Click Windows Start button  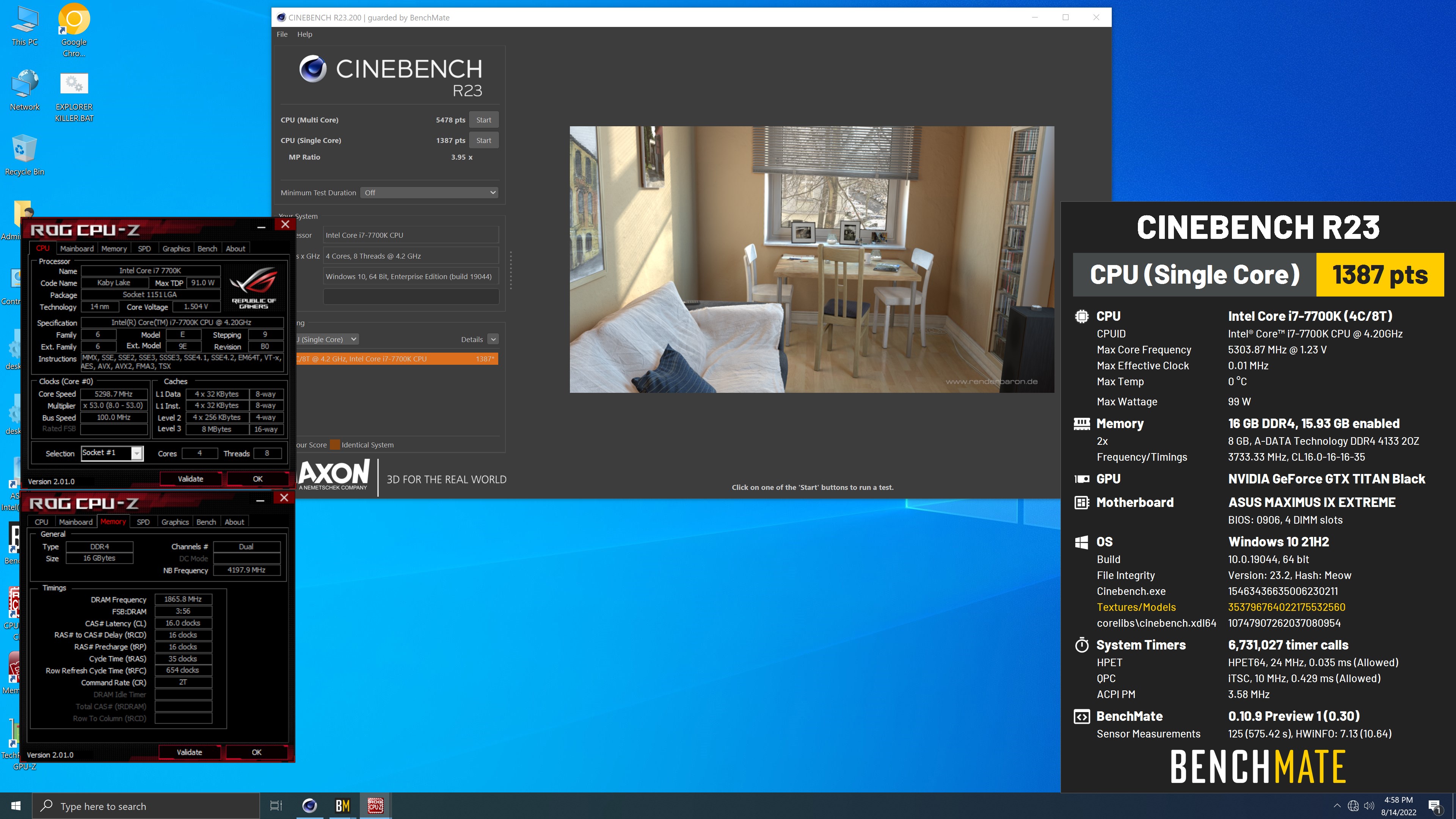(x=16, y=805)
